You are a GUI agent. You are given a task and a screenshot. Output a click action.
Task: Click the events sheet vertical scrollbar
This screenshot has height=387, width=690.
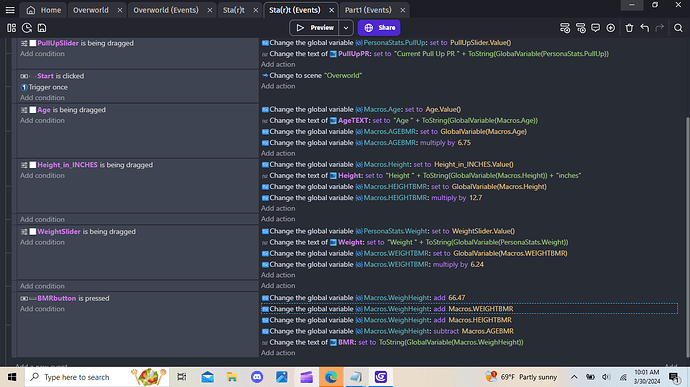tap(687, 238)
